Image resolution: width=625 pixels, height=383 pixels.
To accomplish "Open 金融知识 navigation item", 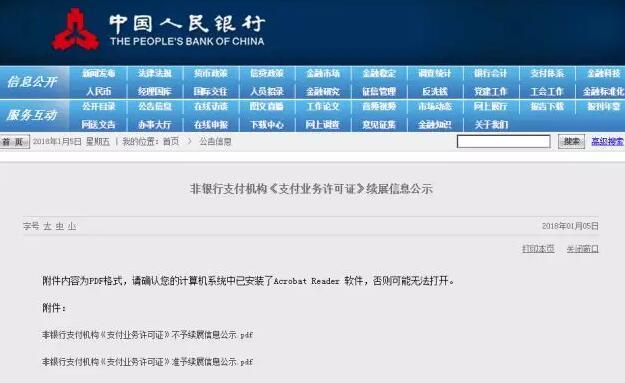I will (435, 125).
